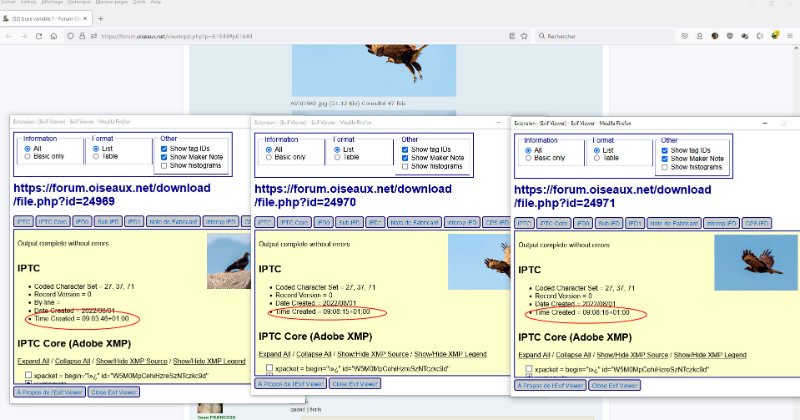Toggle xpacket checkbox in the 24970 window
The width and height of the screenshot is (800, 420).
tap(269, 367)
